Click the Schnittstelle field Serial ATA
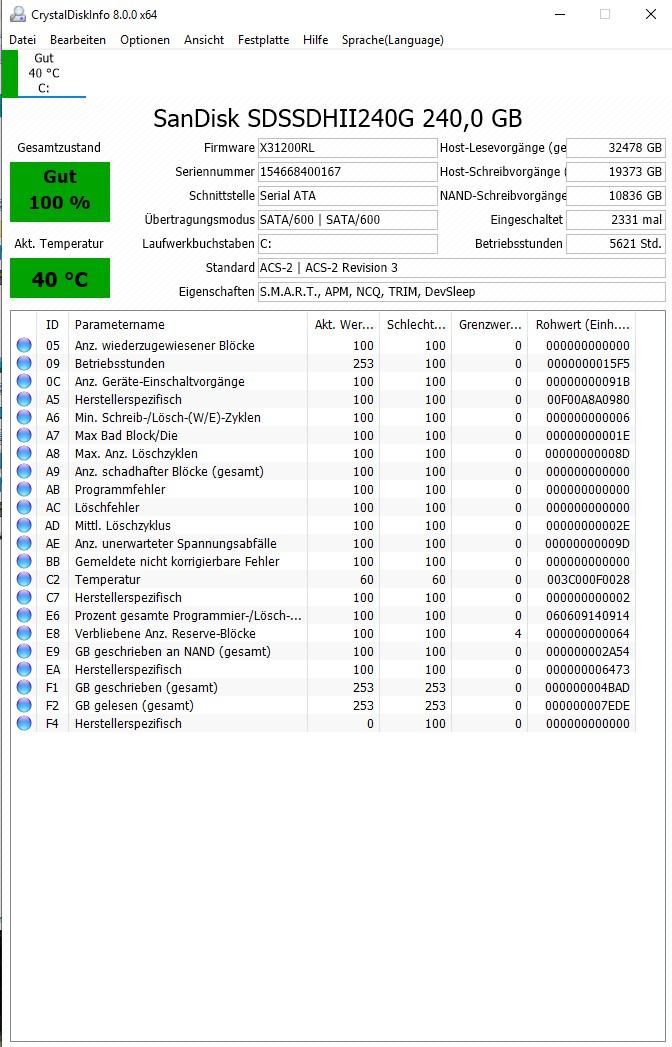The height and width of the screenshot is (1047, 672). click(x=347, y=196)
